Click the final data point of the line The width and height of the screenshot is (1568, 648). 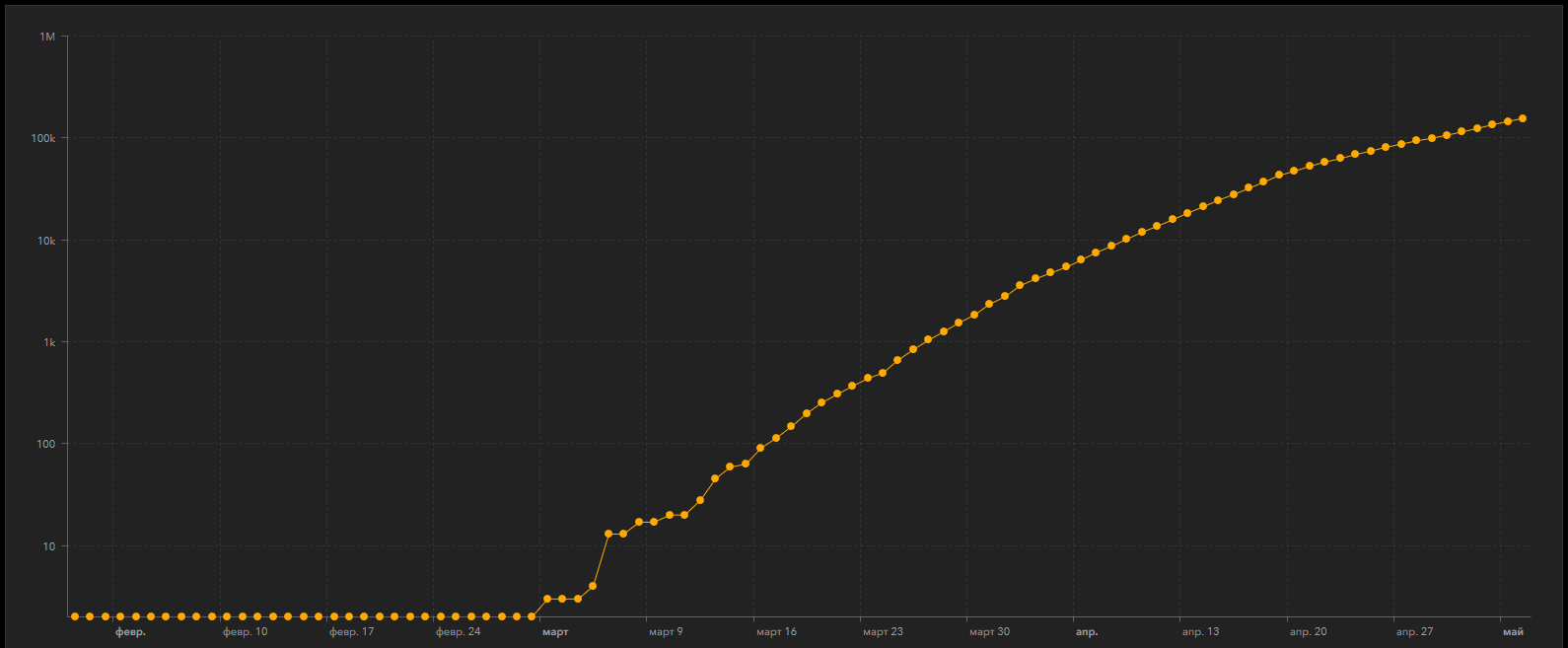(x=1523, y=118)
